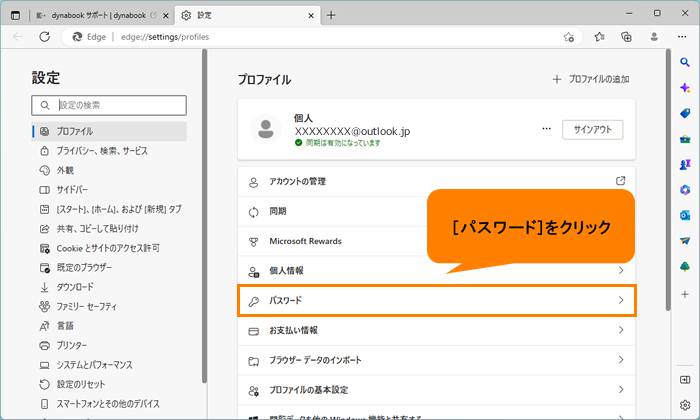Screen dimensions: 700x420
Task: Open [スタート]、[ホーム]、および [新規] タブ settings
Action: [109, 209]
